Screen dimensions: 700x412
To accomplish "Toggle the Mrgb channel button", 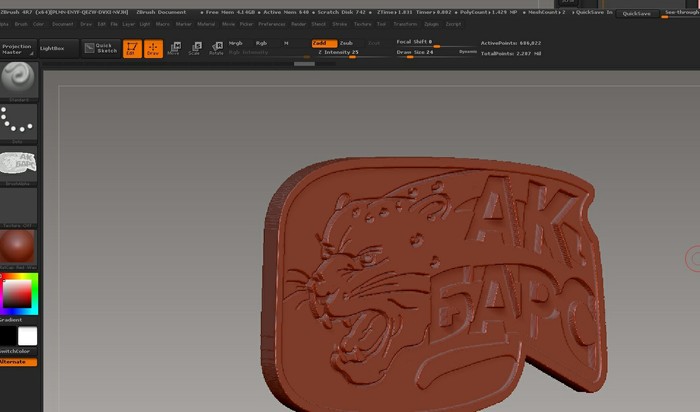I will click(236, 43).
